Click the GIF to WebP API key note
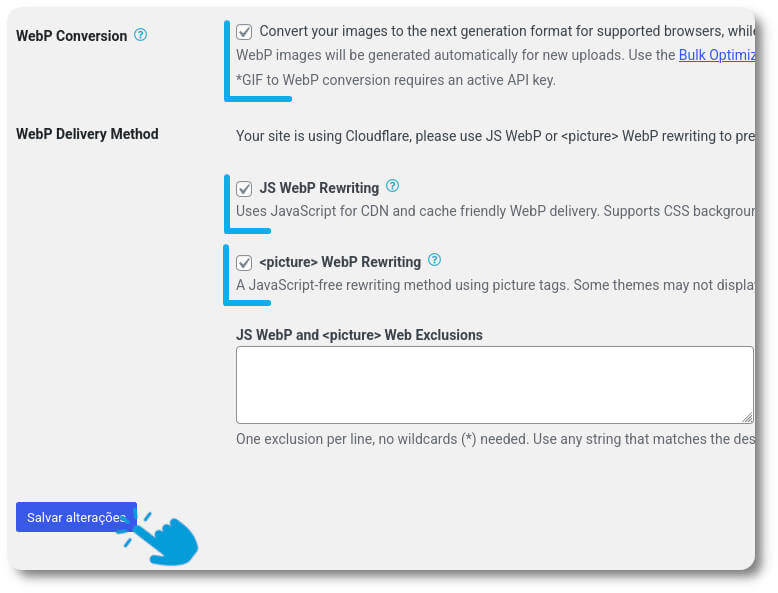Screen dimensions: 778x593 [x=396, y=80]
